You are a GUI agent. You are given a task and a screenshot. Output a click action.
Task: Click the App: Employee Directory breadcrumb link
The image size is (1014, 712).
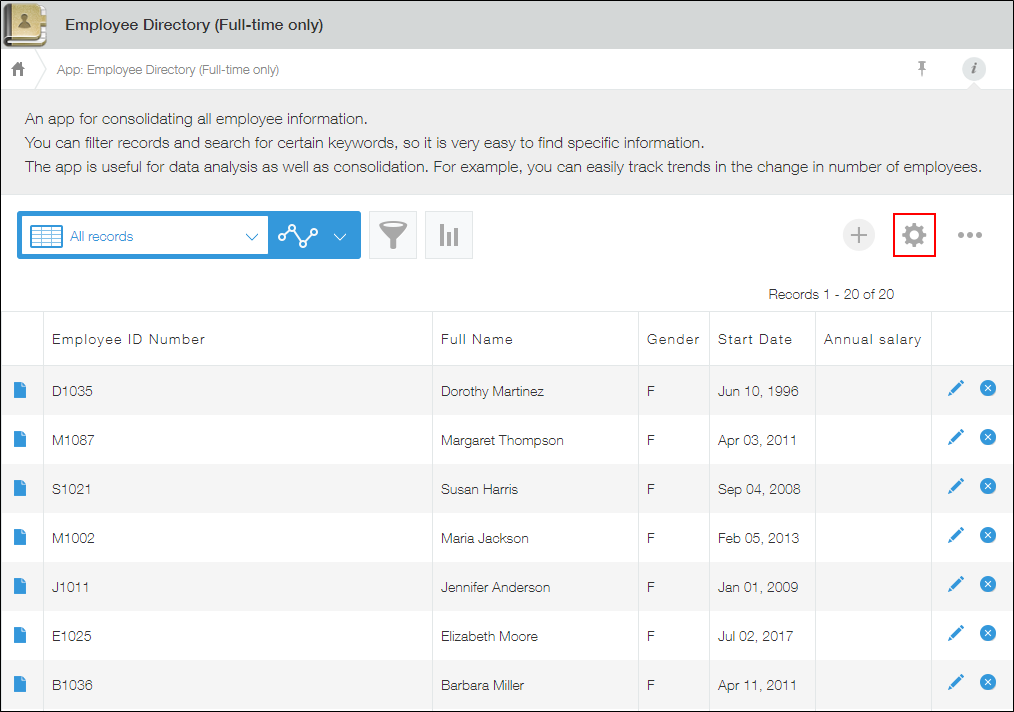tap(167, 70)
